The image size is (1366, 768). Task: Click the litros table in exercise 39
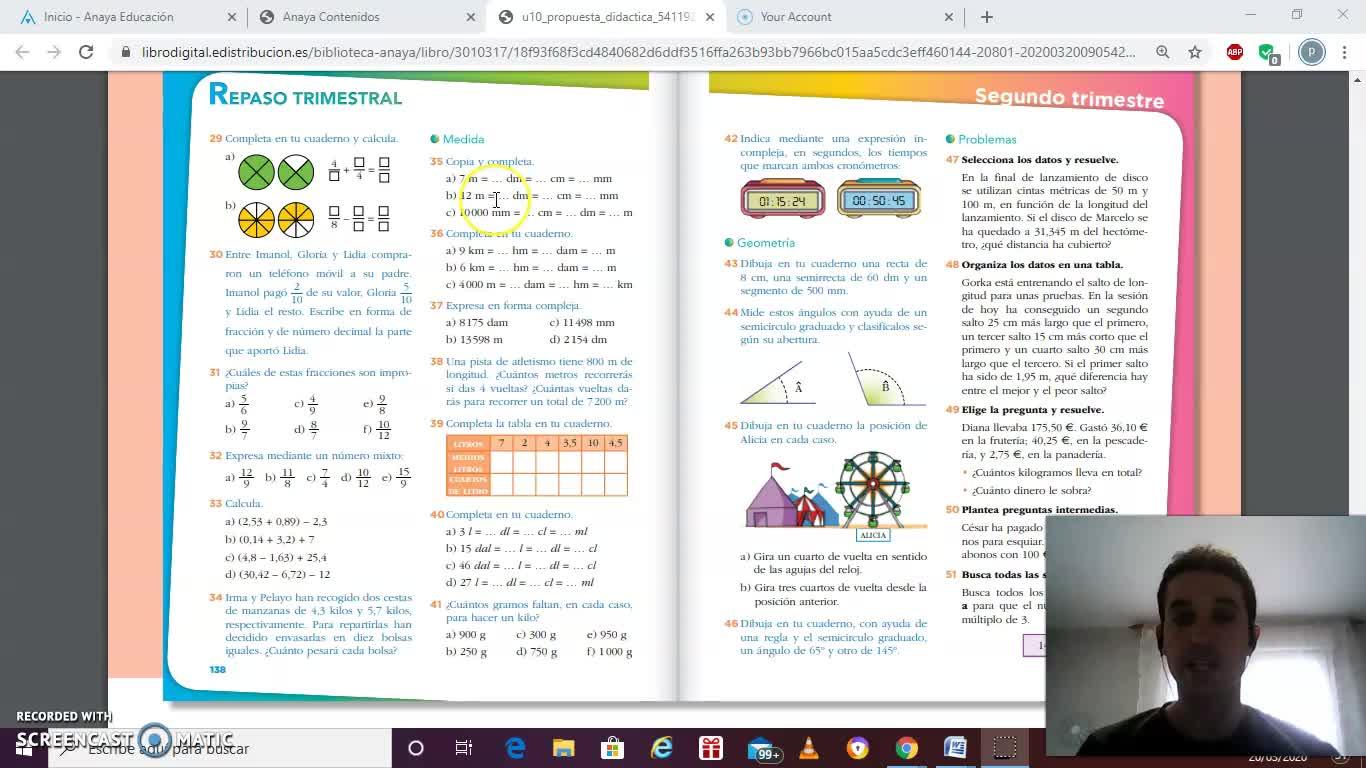tap(537, 465)
